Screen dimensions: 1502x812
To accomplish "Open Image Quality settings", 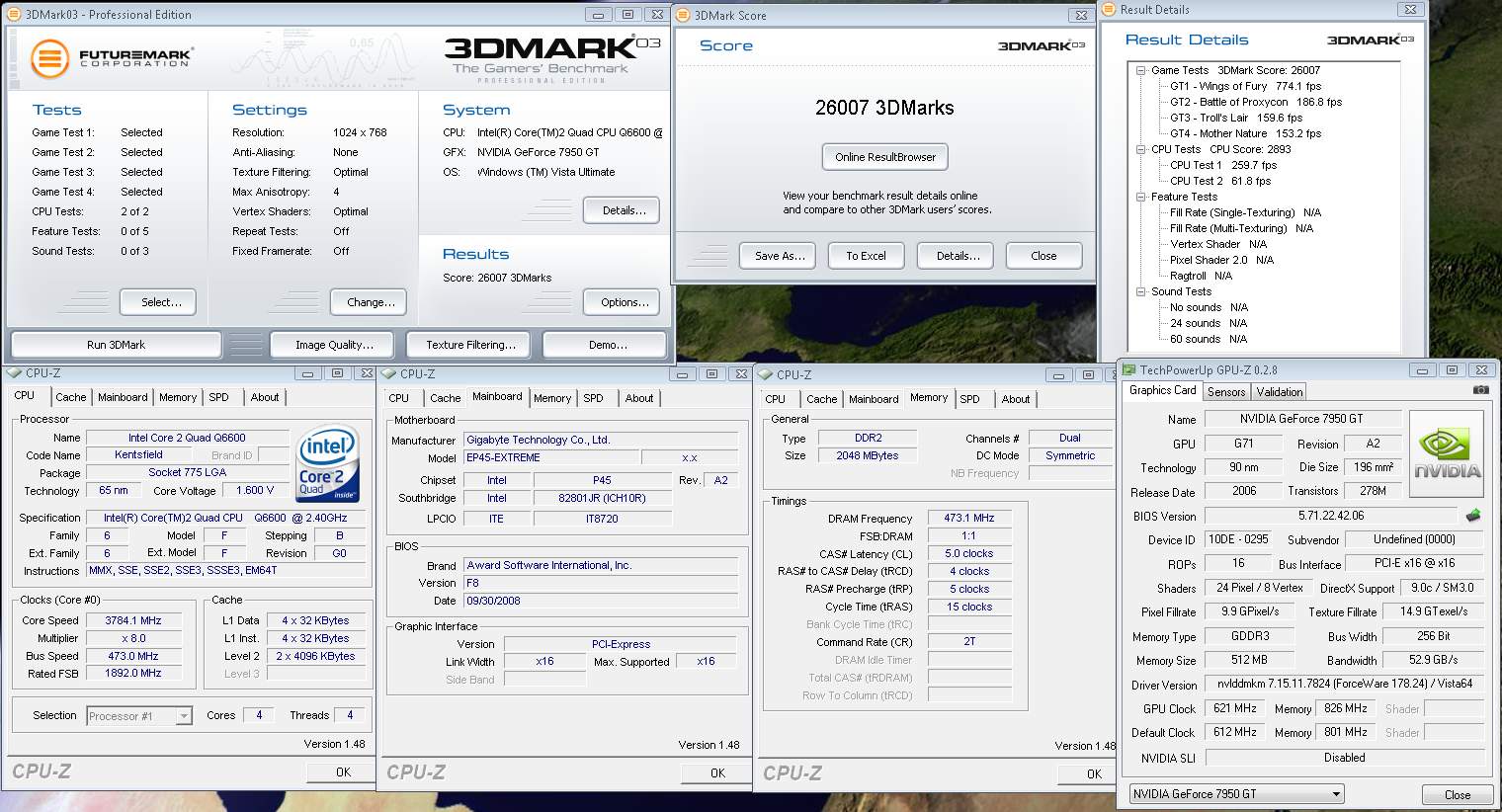I will 334,345.
